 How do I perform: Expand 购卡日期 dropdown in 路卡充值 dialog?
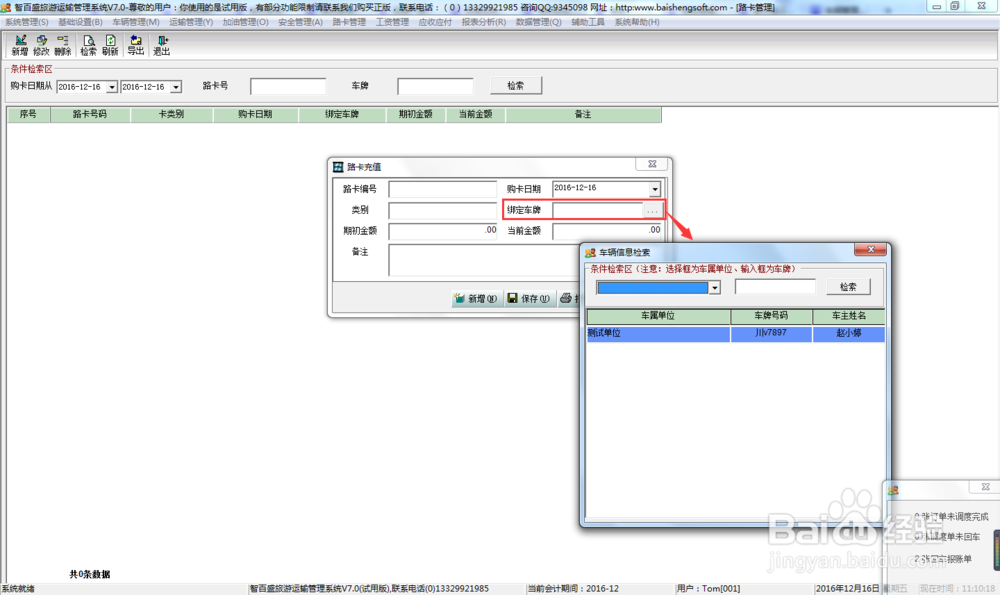[655, 189]
